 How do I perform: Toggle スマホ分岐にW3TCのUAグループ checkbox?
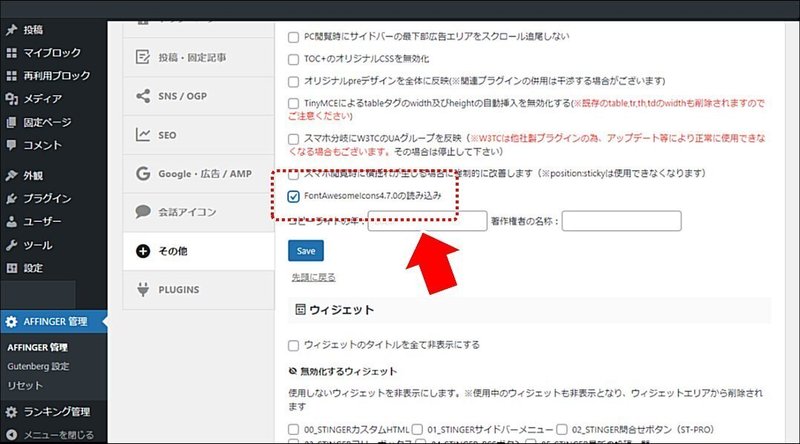[x=293, y=139]
